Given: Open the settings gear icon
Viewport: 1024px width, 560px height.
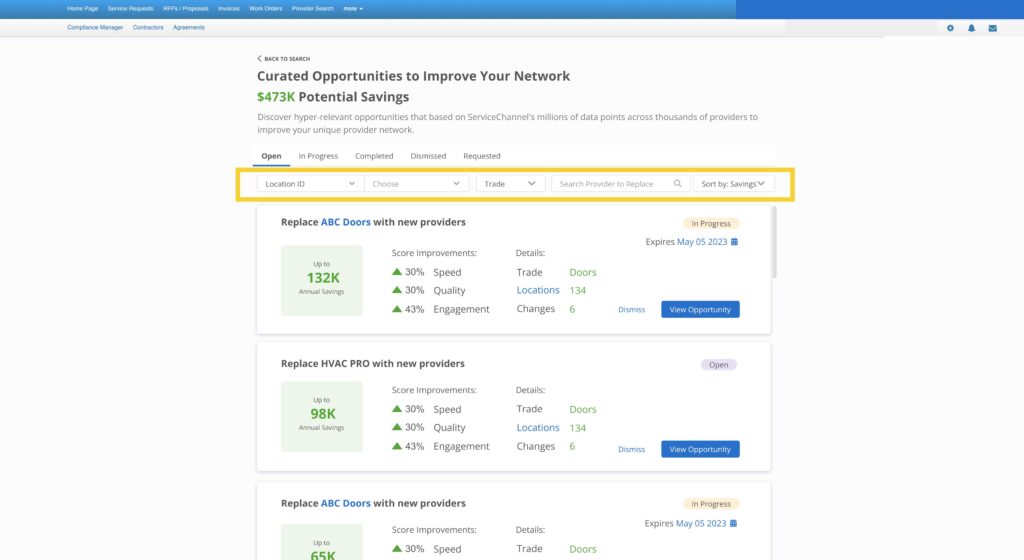Looking at the screenshot, I should click(x=950, y=28).
